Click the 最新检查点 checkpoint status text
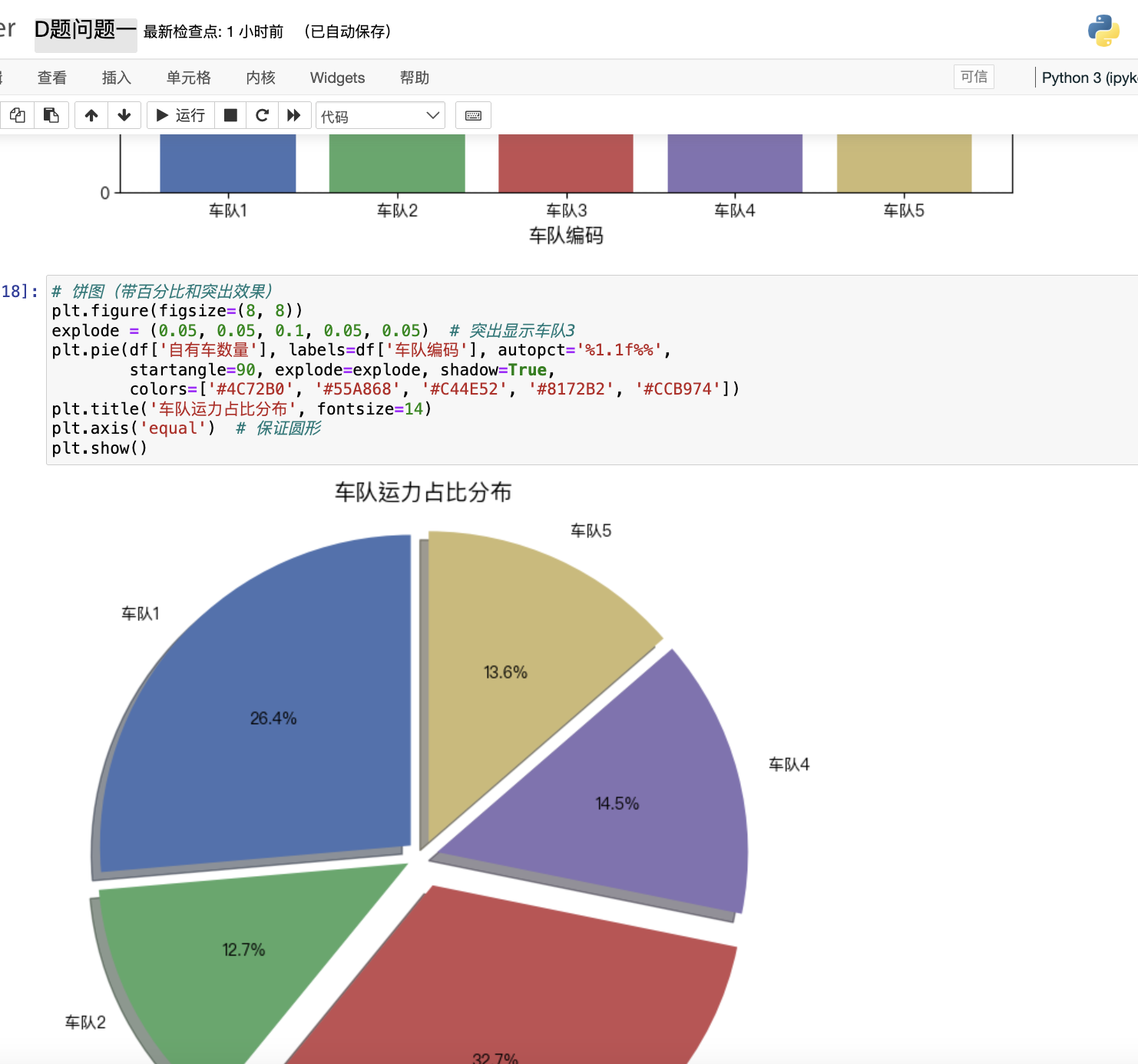 [x=213, y=31]
